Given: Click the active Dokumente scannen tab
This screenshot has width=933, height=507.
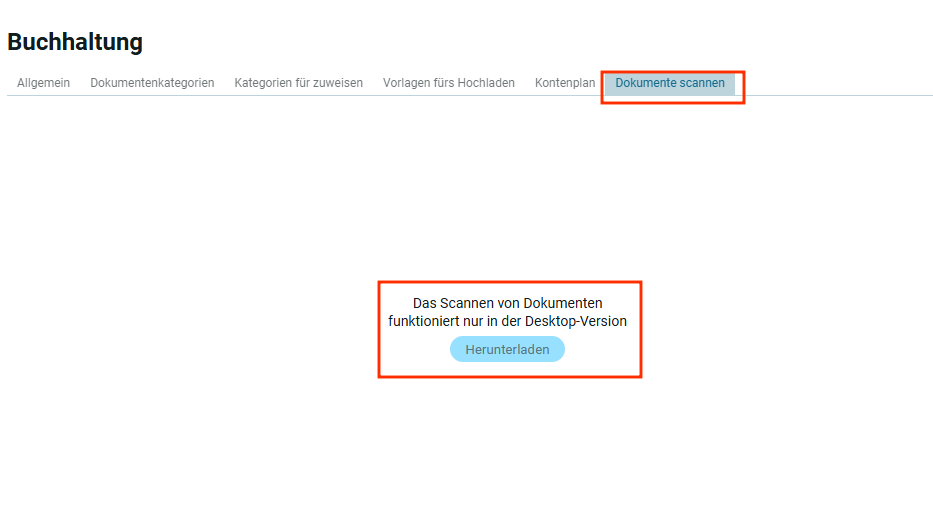Looking at the screenshot, I should 669,83.
